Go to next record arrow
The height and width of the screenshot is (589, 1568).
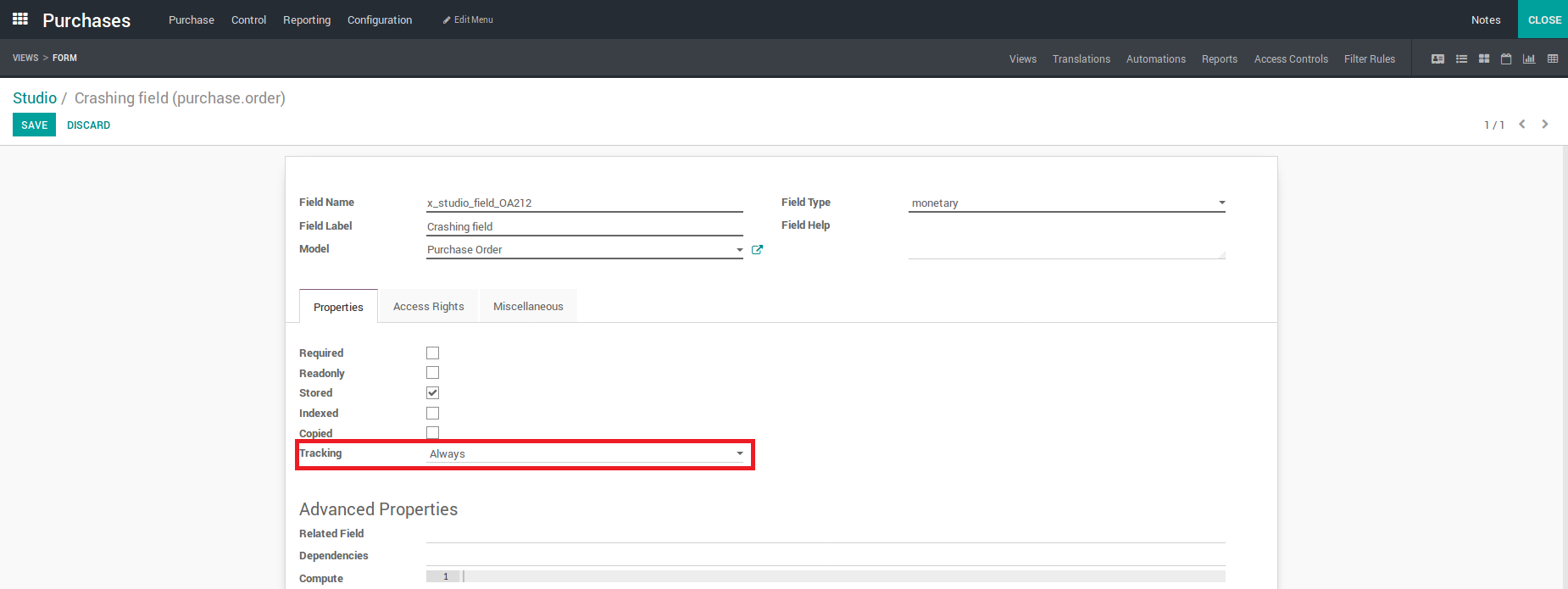pyautogui.click(x=1545, y=124)
